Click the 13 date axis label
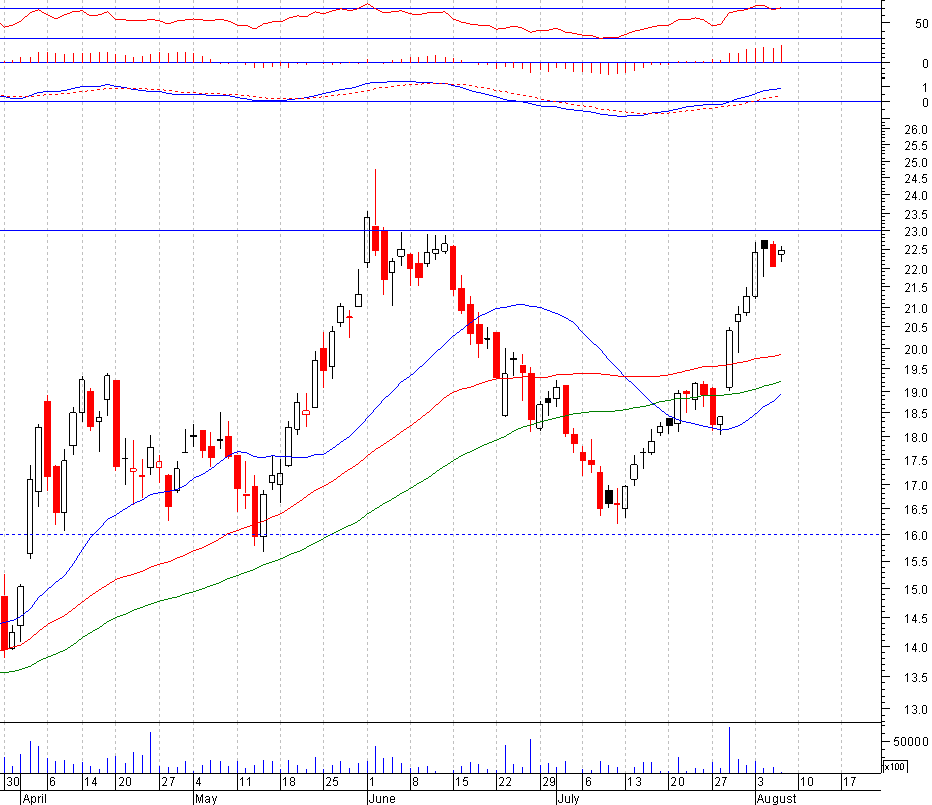Screen dimensions: 932x805 (x=634, y=782)
